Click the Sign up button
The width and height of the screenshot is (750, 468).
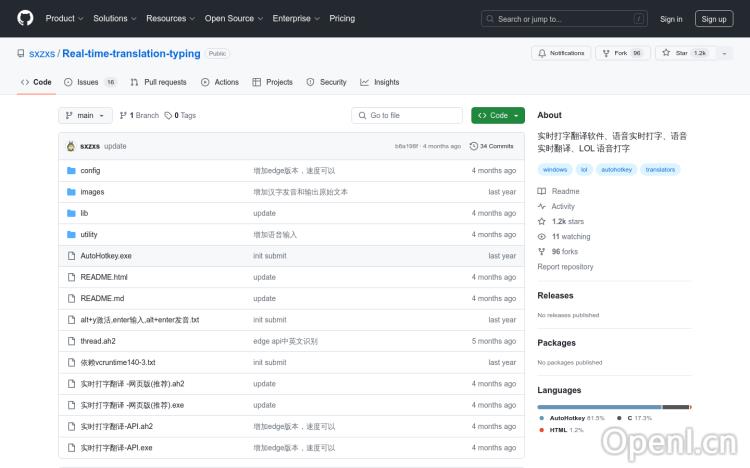[x=713, y=18]
